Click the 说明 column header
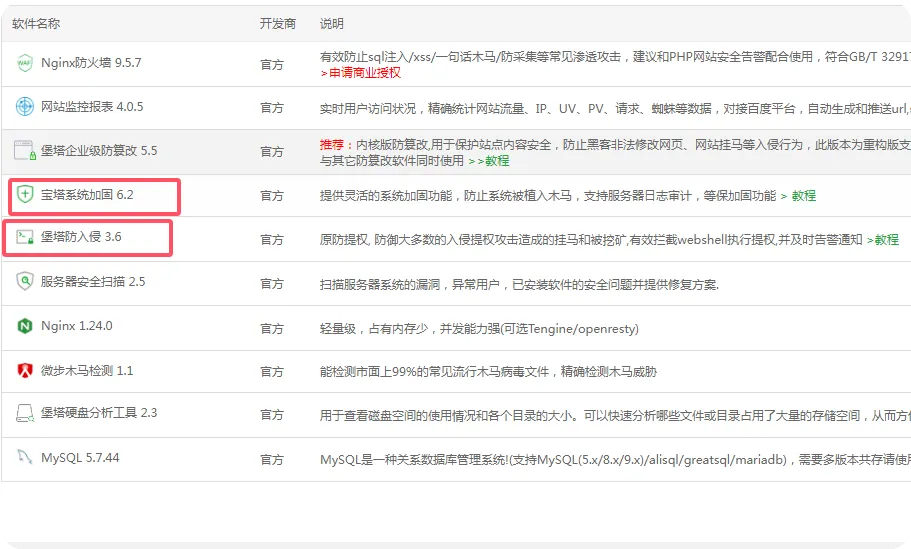 [331, 24]
